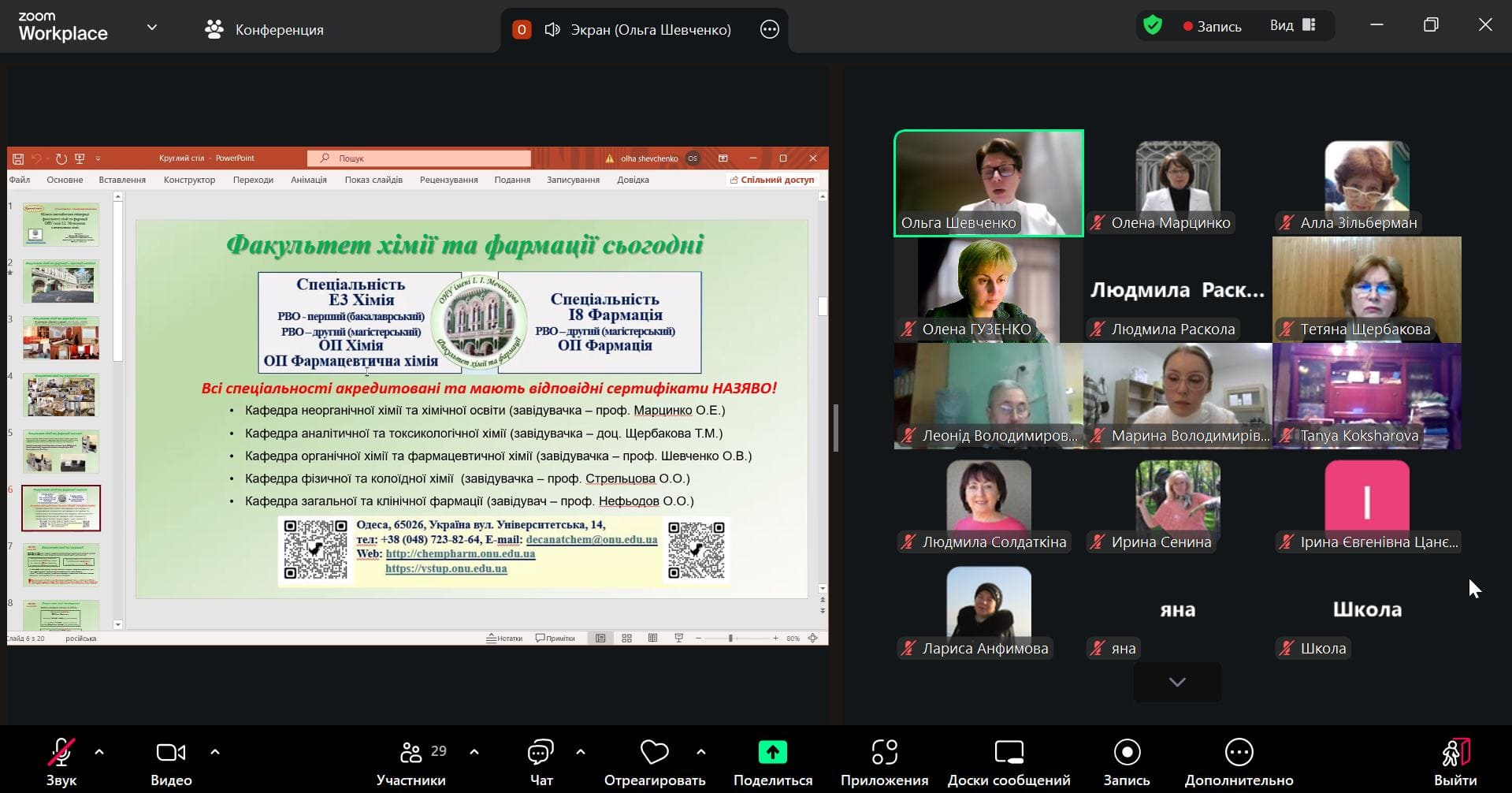Unmute the microphone with the Sound button

(61, 754)
